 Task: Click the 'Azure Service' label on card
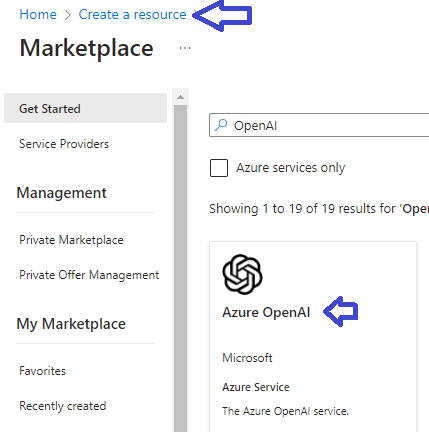256,387
